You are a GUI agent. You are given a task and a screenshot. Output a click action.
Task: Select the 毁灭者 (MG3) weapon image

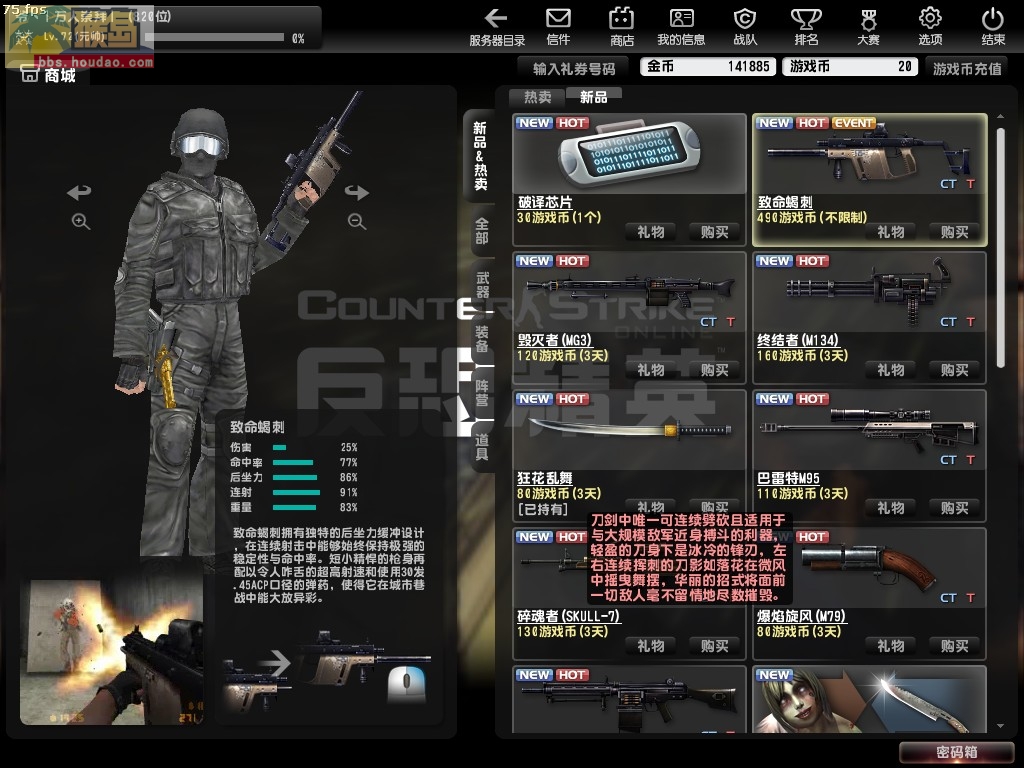(x=630, y=293)
